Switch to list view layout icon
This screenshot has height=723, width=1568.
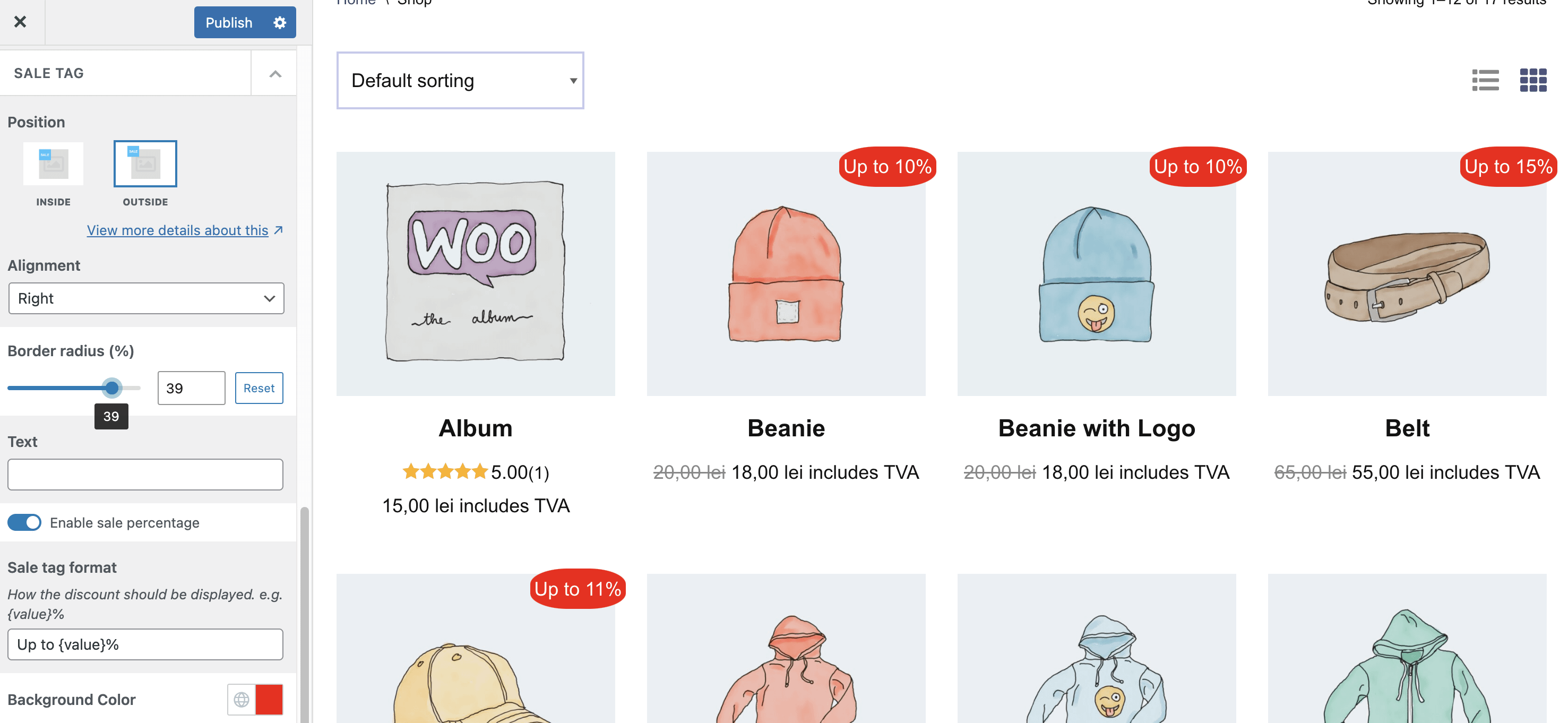[1485, 80]
